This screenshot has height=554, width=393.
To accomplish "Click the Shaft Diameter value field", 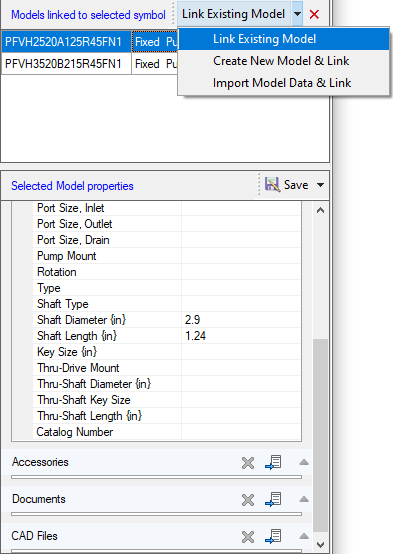I will pos(241,320).
